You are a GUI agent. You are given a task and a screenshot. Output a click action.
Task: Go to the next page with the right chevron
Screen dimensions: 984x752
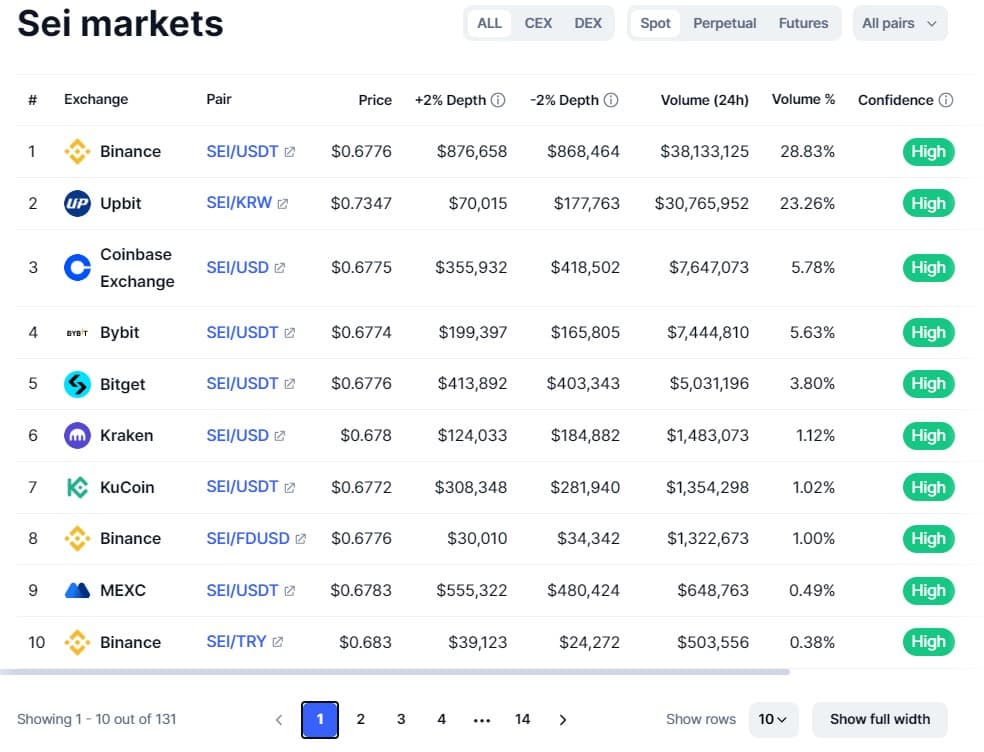563,719
